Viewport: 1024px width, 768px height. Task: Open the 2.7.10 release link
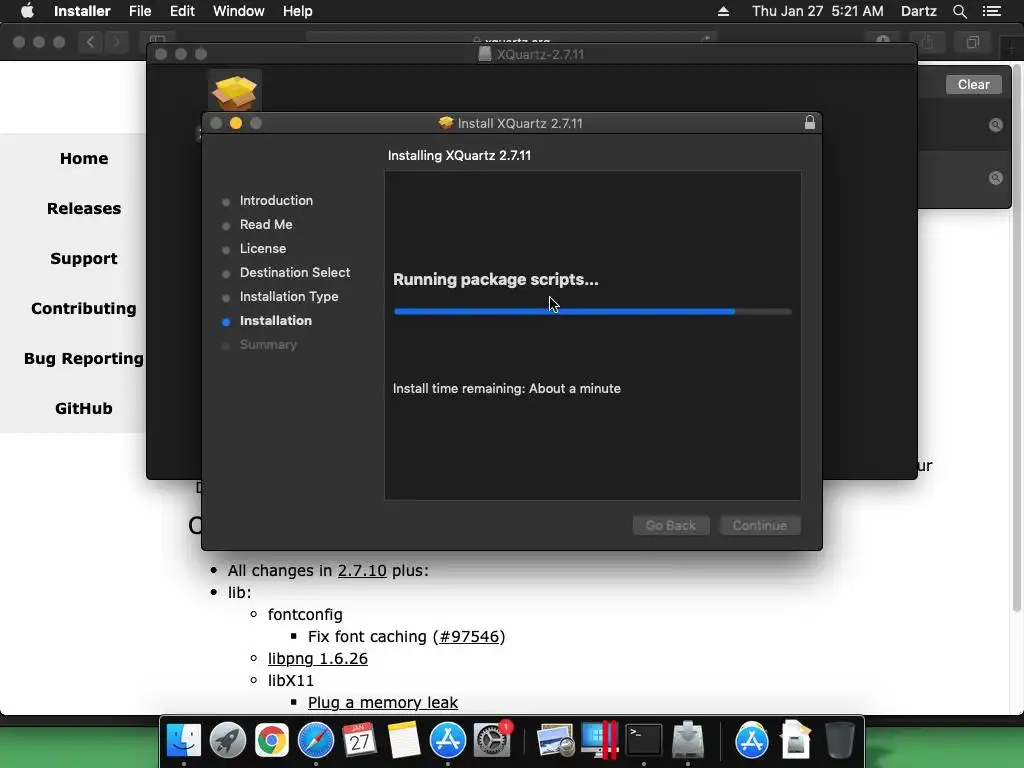point(362,570)
